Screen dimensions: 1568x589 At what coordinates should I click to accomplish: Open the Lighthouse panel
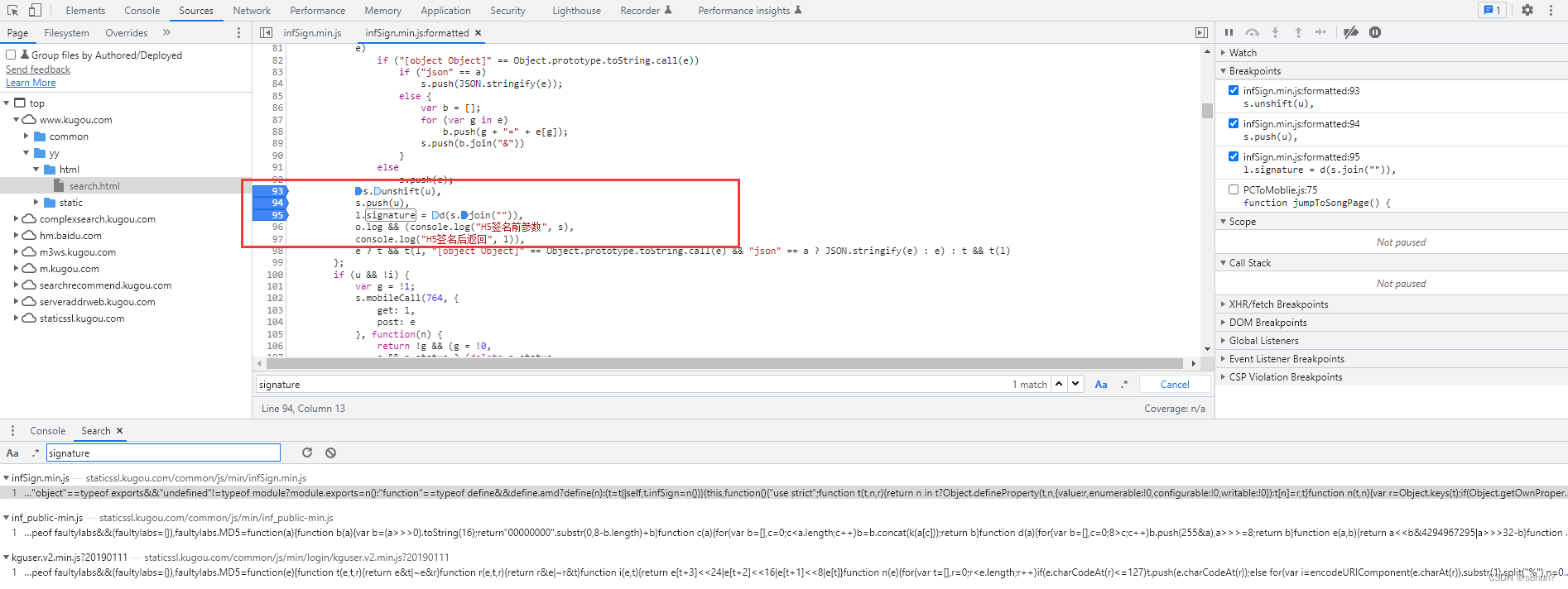point(577,11)
